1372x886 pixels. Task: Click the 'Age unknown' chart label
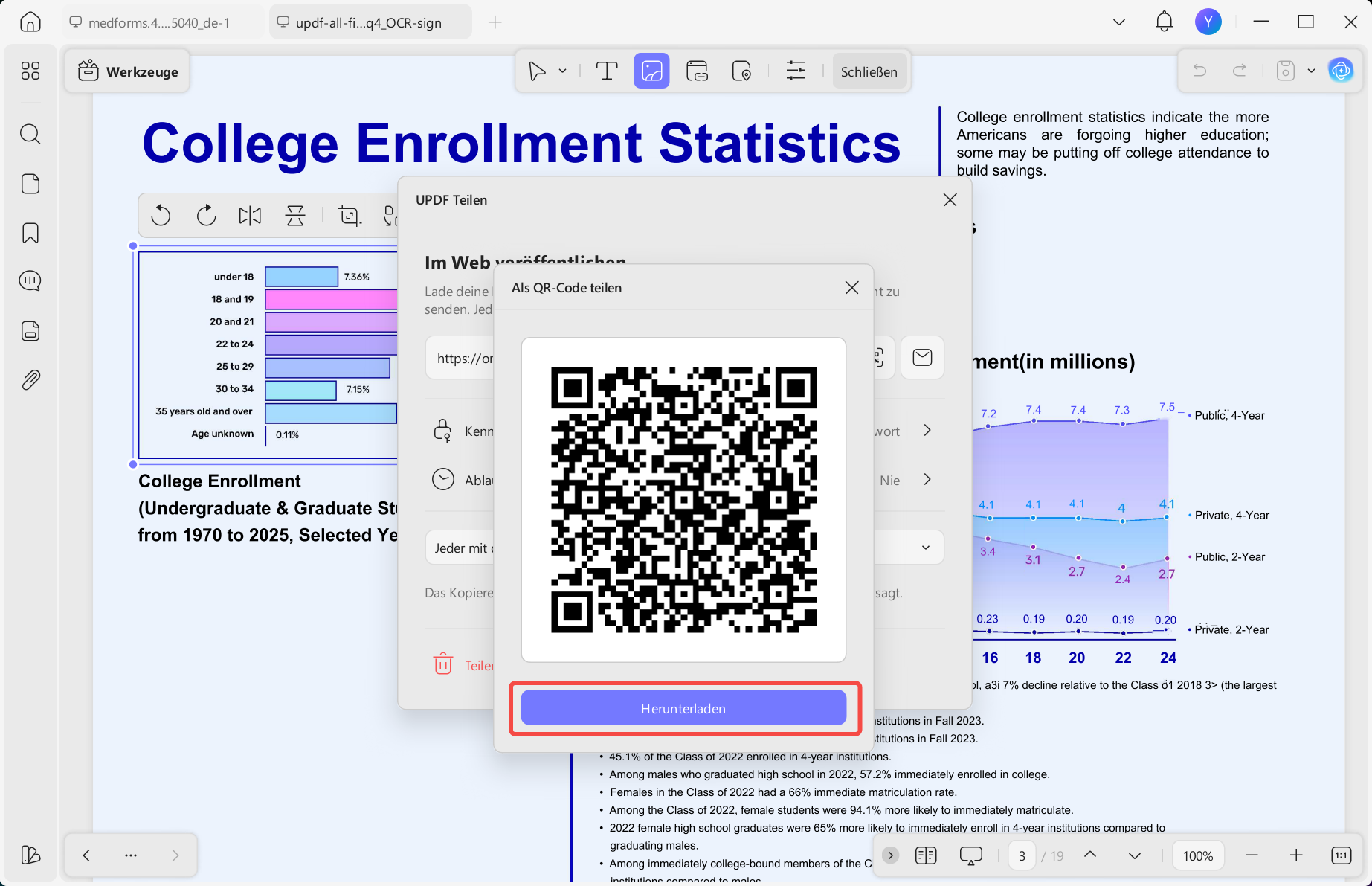point(222,434)
